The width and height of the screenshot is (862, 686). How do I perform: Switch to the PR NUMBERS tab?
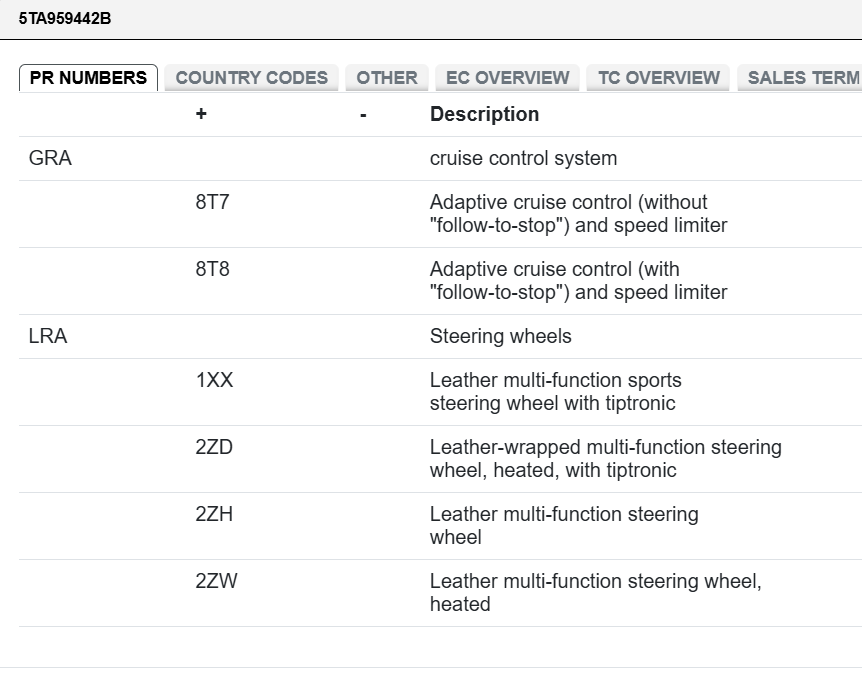click(89, 78)
